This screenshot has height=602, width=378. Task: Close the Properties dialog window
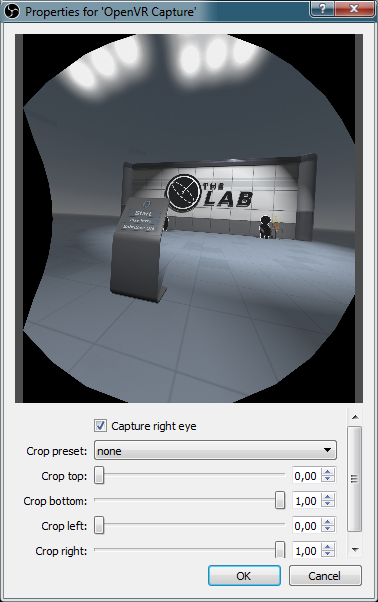(354, 8)
